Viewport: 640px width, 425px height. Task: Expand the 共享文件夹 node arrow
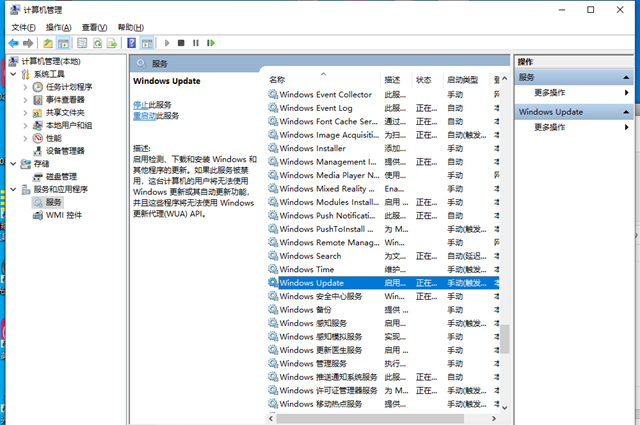point(25,113)
